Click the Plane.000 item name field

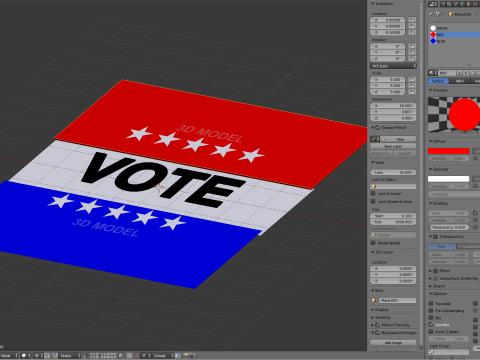coord(398,300)
